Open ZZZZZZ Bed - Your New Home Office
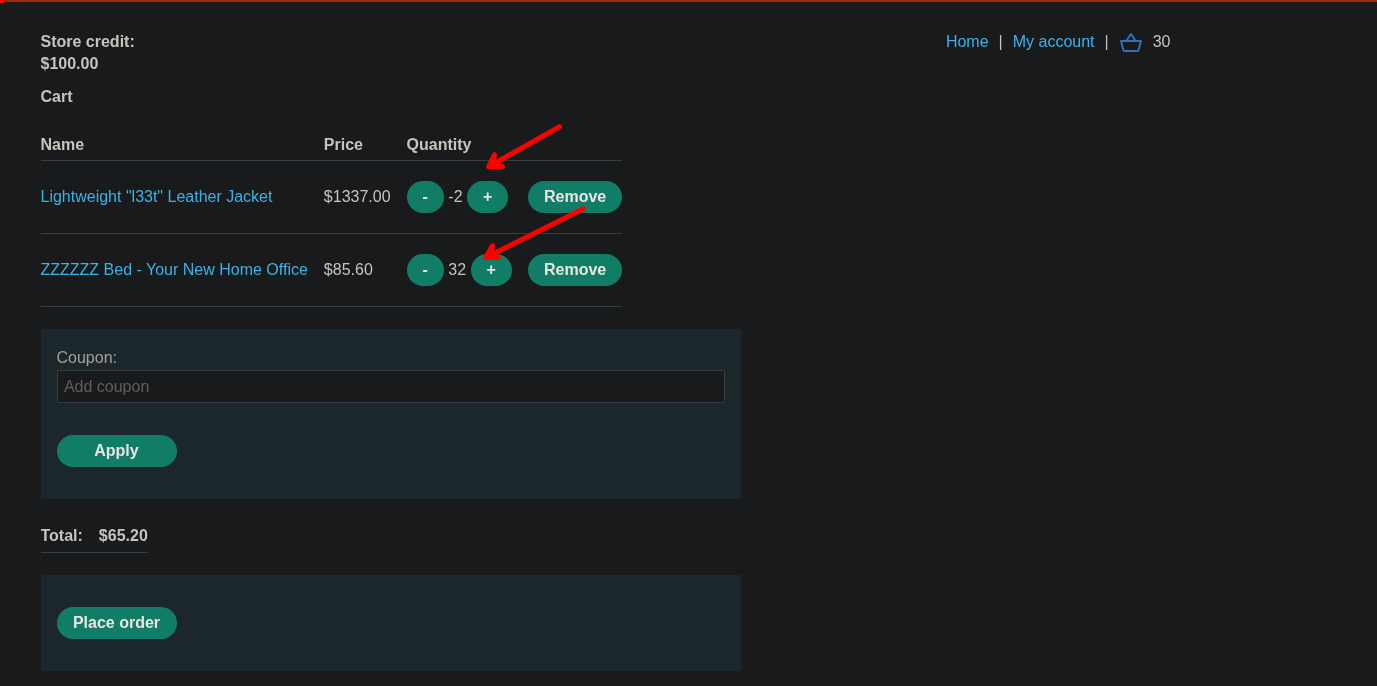Screen dimensions: 1377x686 click(174, 270)
